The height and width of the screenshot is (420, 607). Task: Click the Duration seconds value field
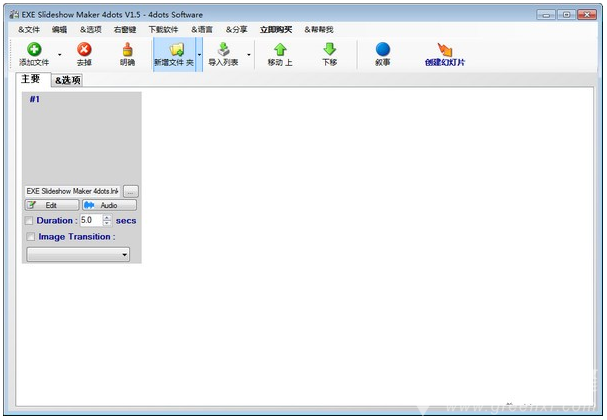(91, 220)
